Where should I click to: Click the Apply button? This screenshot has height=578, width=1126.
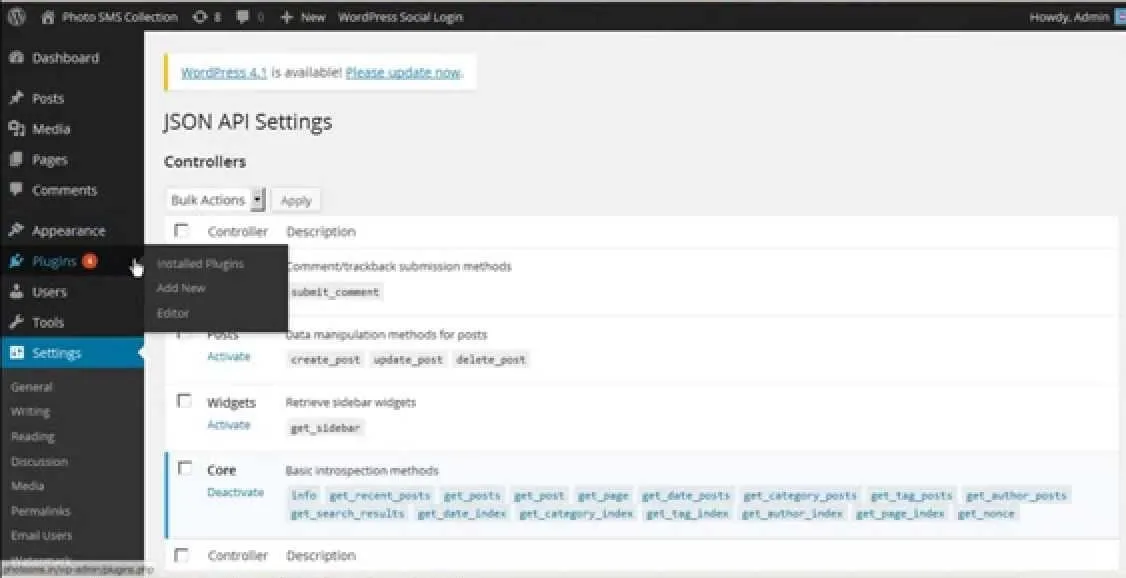[296, 201]
